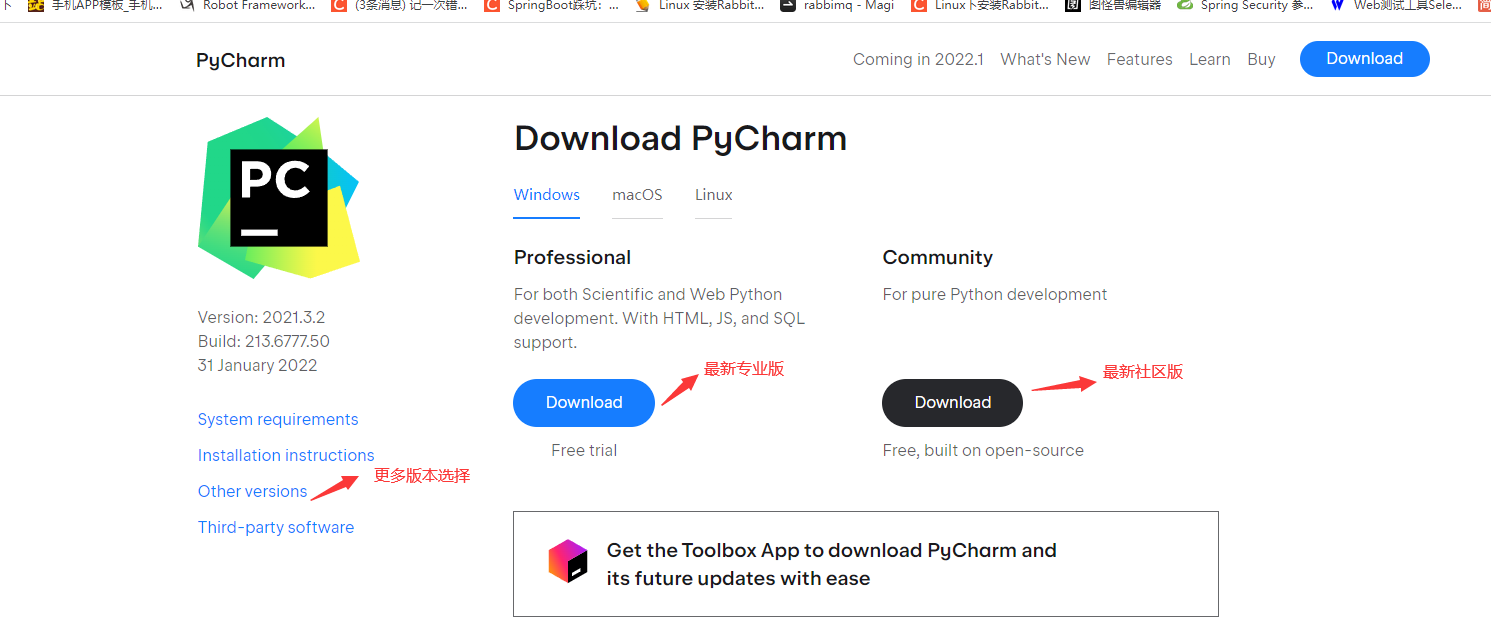
Task: Click the Magi favicon on the rabbimq tab
Action: [x=789, y=7]
